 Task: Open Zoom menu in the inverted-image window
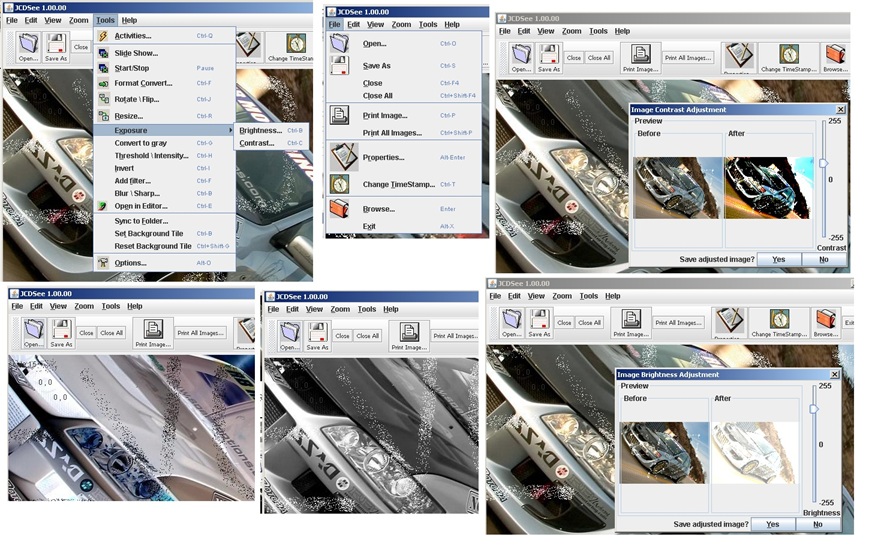point(84,306)
